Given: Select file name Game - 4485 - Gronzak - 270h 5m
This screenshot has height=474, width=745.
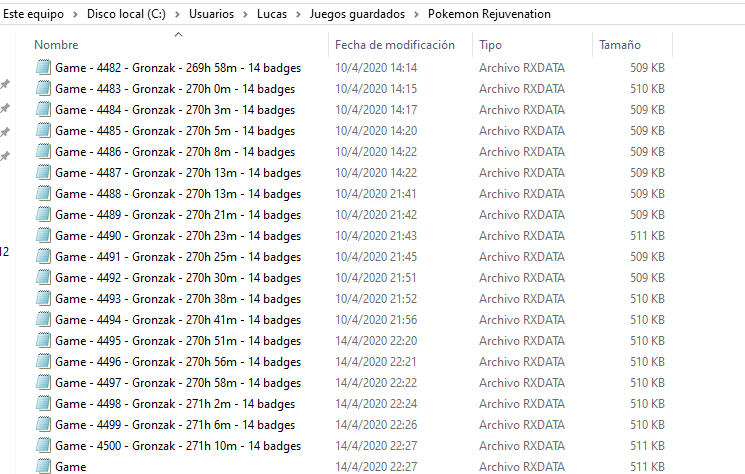Looking at the screenshot, I should click(175, 131).
